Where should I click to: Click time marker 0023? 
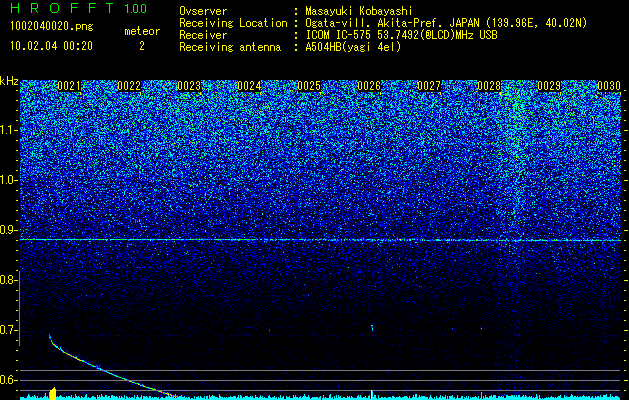pos(189,86)
